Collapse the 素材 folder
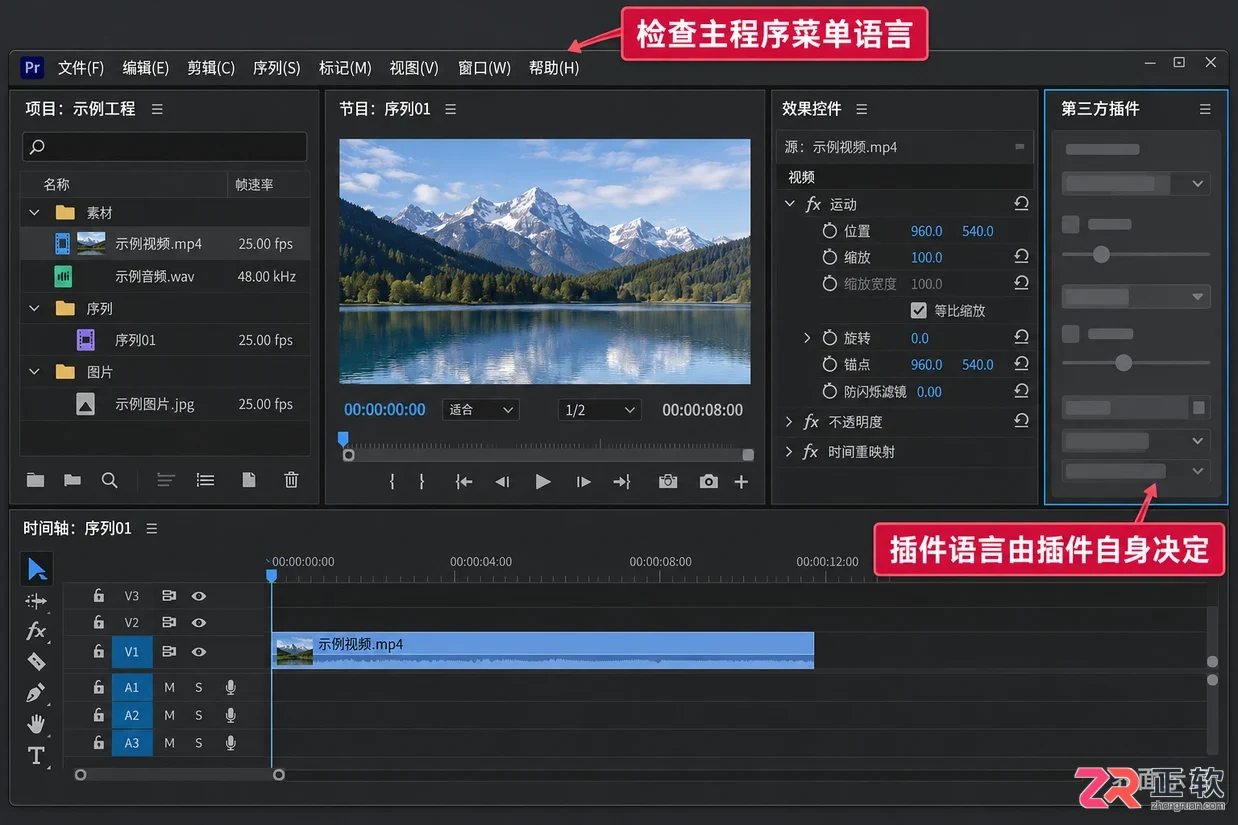The height and width of the screenshot is (825, 1238). [x=34, y=213]
